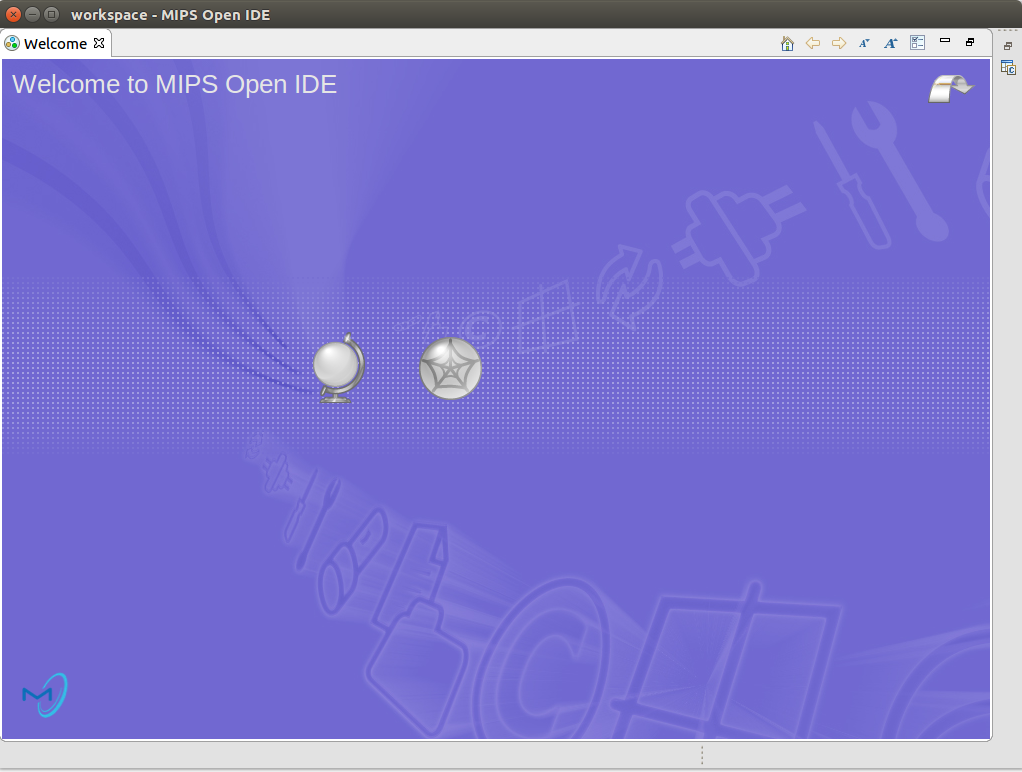
Task: Restore the Welcome view with the double-window icon
Action: (970, 42)
